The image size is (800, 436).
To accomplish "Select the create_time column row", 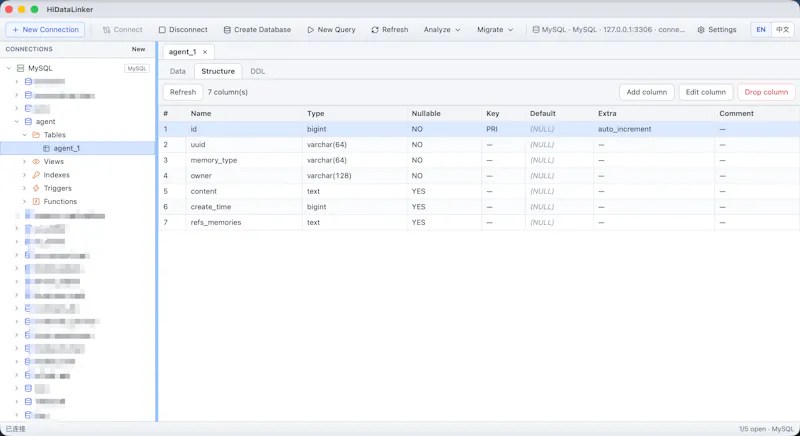I will click(479, 207).
